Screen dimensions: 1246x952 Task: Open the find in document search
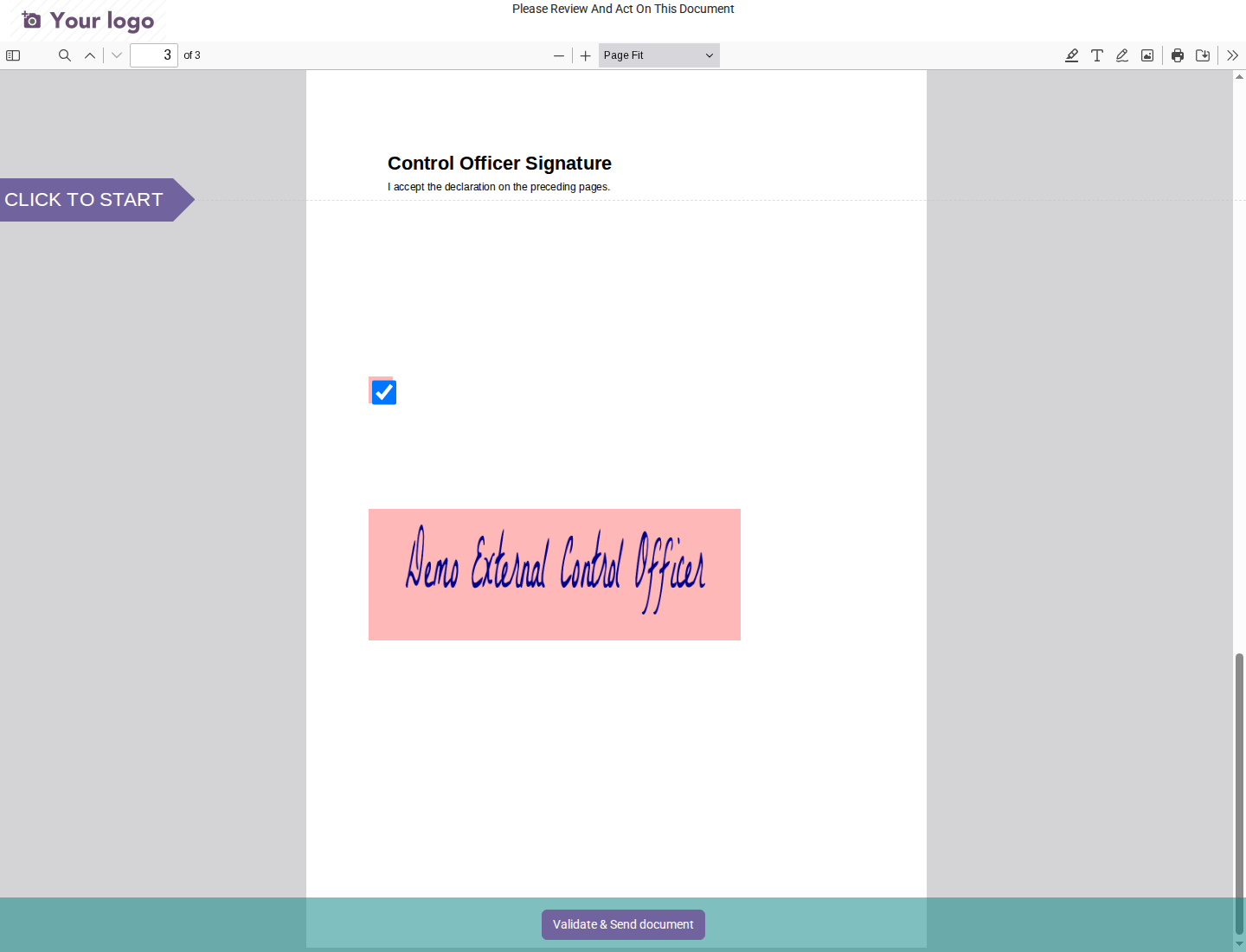65,55
